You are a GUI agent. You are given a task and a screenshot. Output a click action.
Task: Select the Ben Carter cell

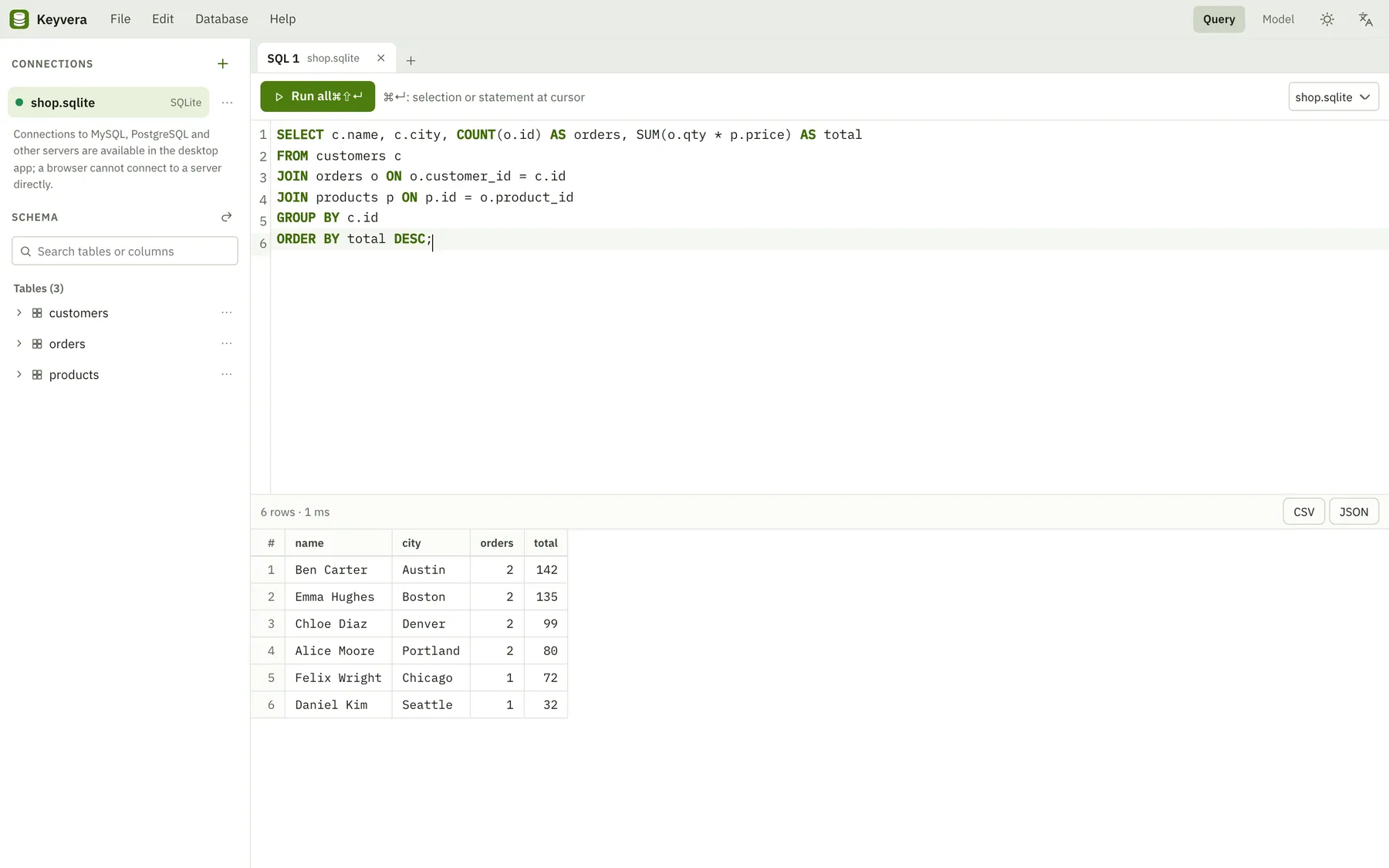tap(339, 570)
